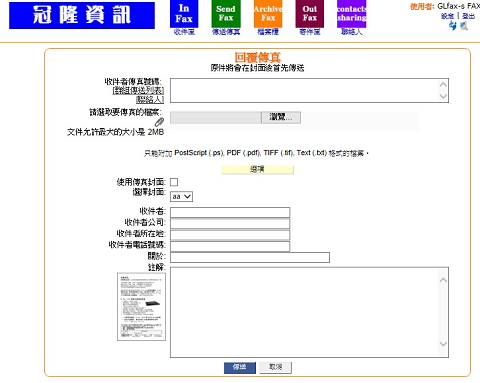The height and width of the screenshot is (383, 480).
Task: Click into the 收件者所在地 location field
Action: click(230, 235)
